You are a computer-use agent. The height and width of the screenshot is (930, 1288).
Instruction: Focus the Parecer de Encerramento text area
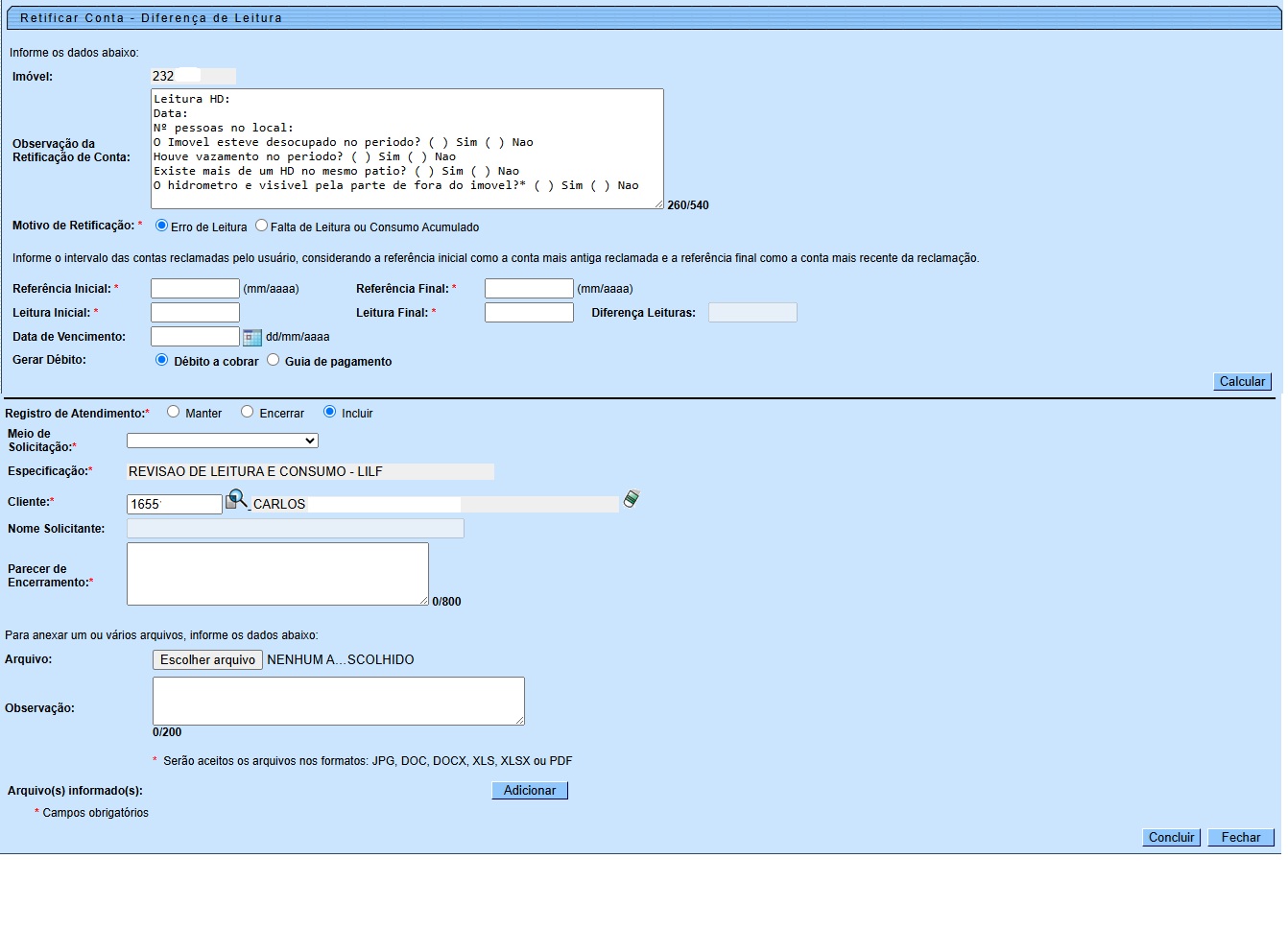277,574
